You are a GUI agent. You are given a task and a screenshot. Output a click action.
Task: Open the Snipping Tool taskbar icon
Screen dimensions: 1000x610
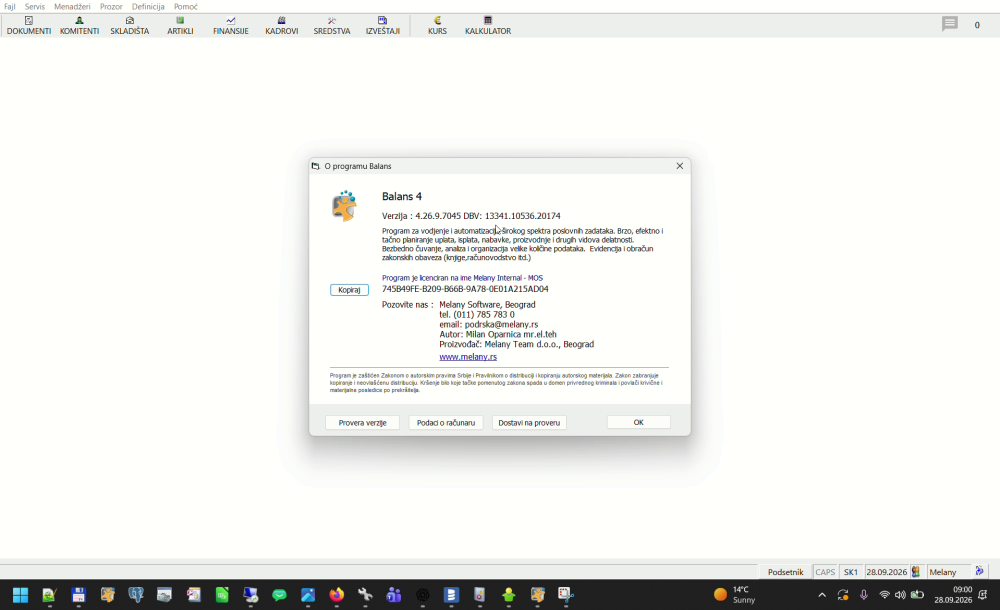tap(566, 595)
